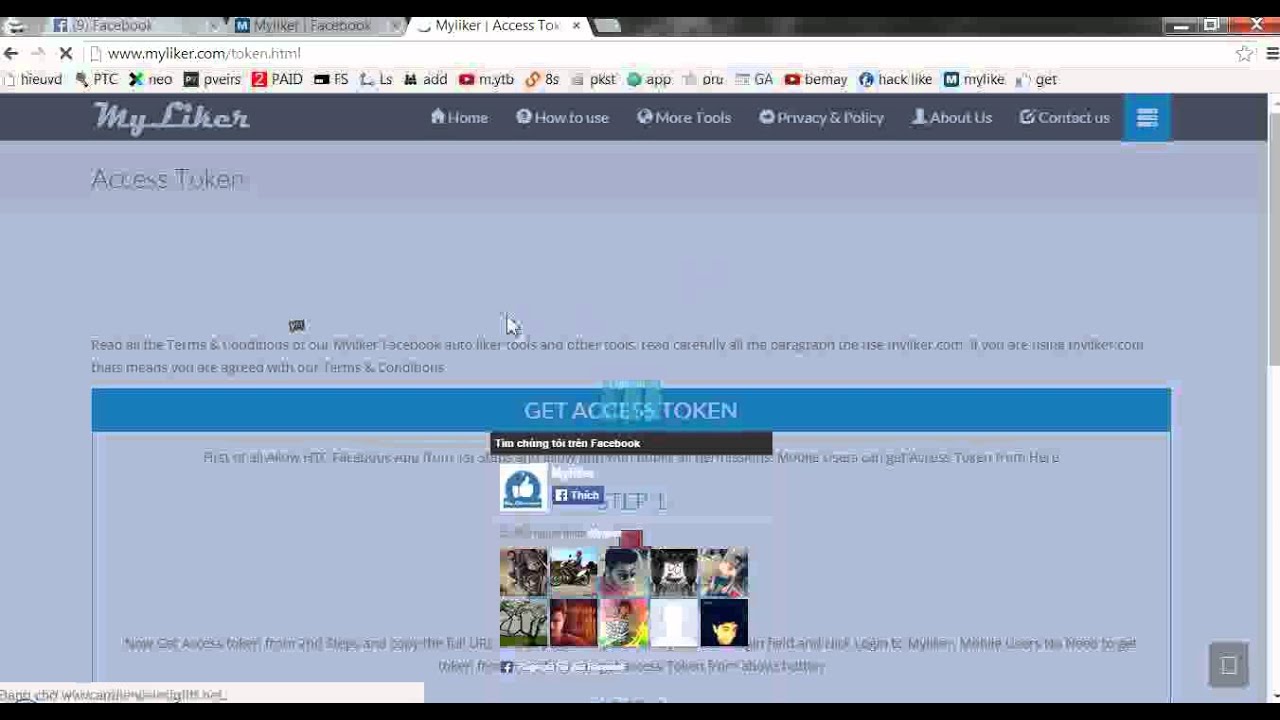Open the add bookmark
The image size is (1280, 720).
[x=426, y=79]
